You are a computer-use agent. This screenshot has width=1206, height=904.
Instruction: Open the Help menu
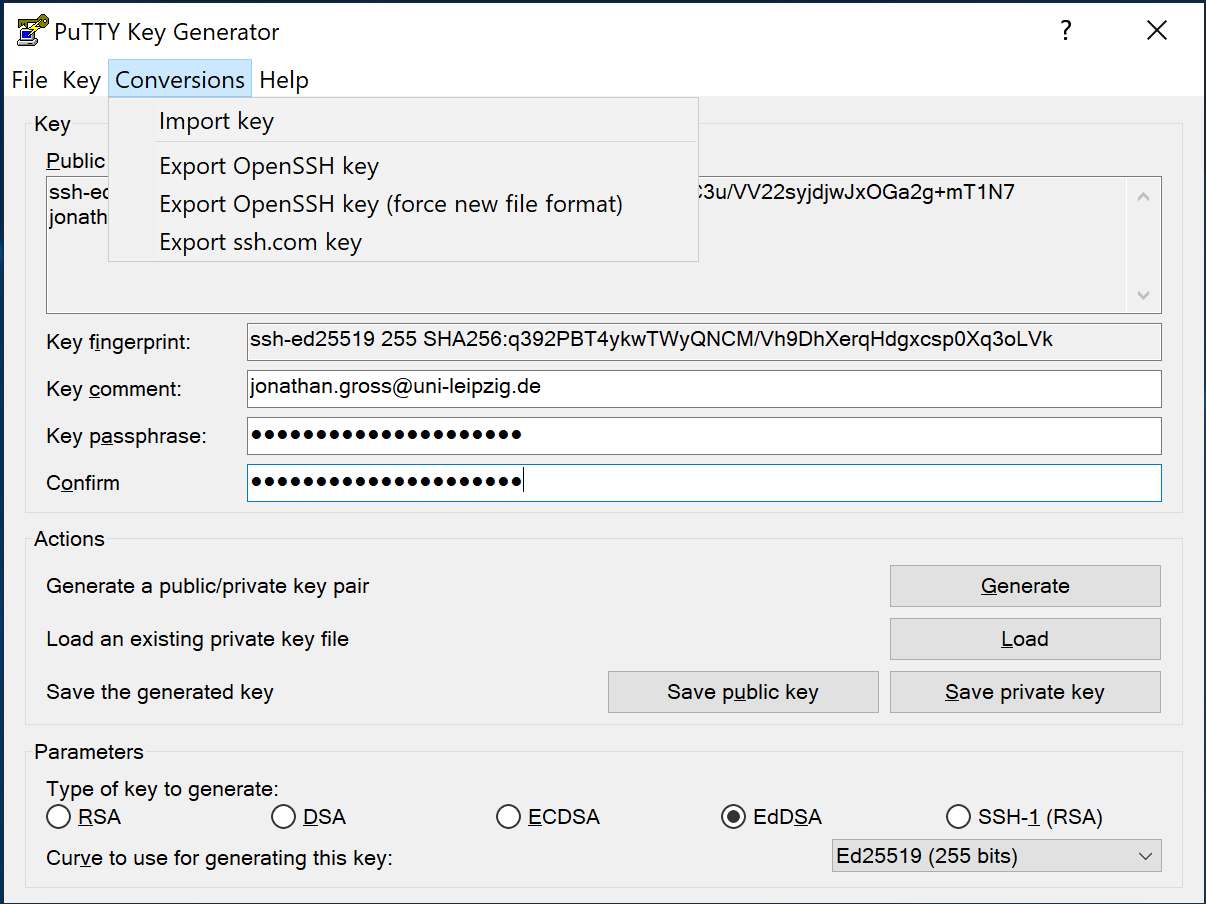pyautogui.click(x=284, y=80)
